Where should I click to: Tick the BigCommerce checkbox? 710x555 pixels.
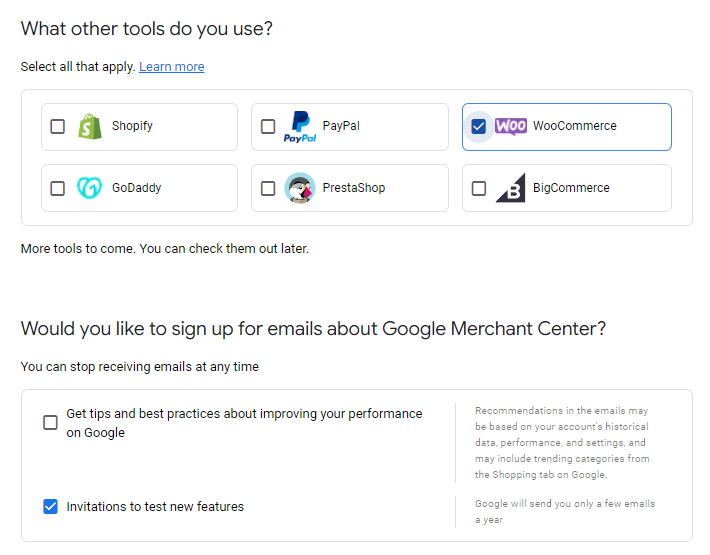[x=479, y=188]
